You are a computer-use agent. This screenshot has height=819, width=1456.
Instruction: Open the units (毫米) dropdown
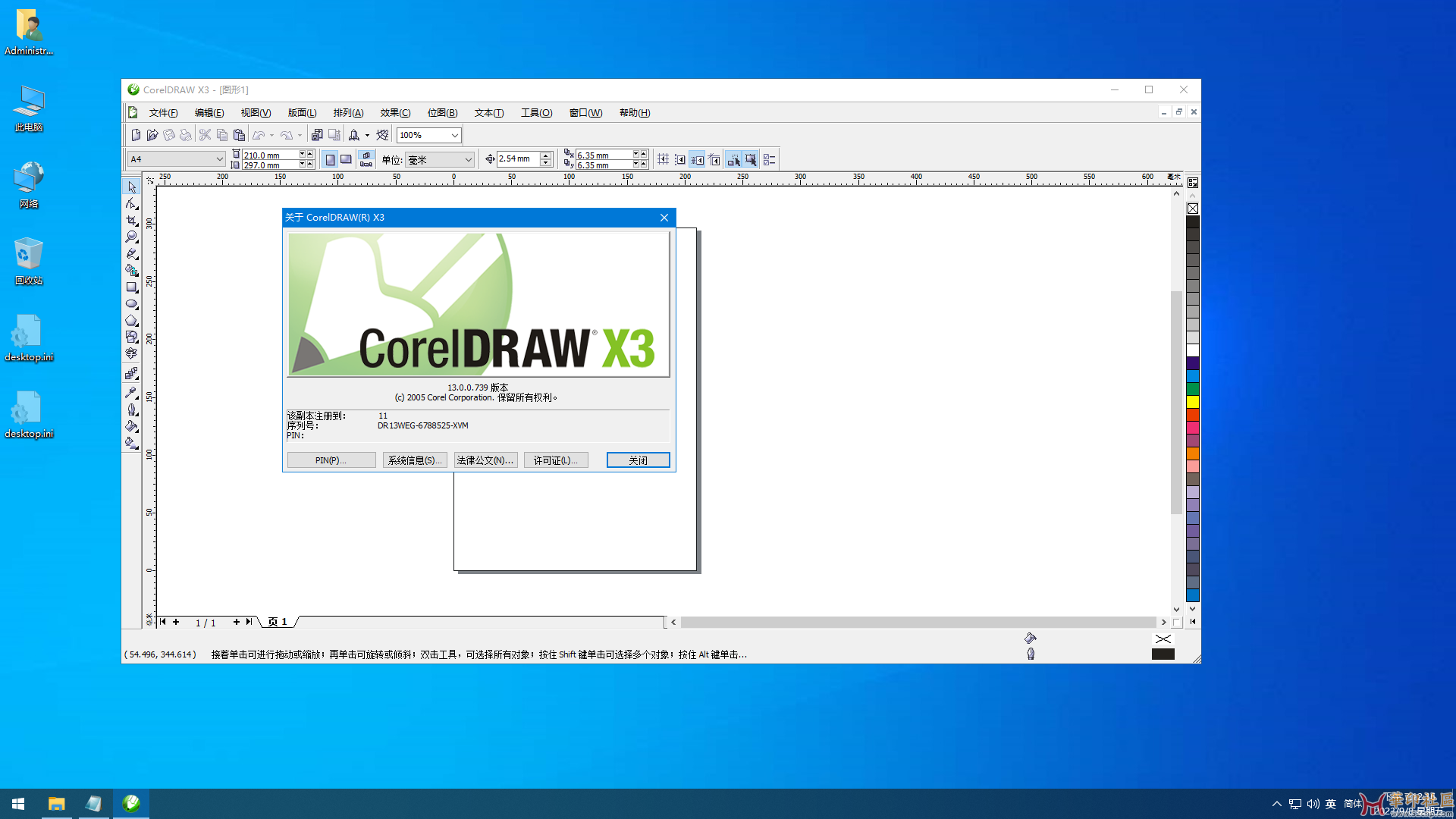[468, 159]
